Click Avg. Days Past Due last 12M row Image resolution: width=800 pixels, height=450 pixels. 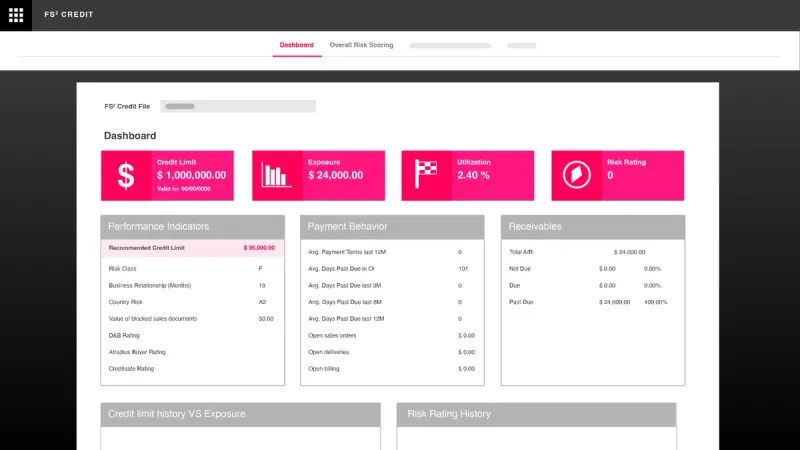point(392,318)
